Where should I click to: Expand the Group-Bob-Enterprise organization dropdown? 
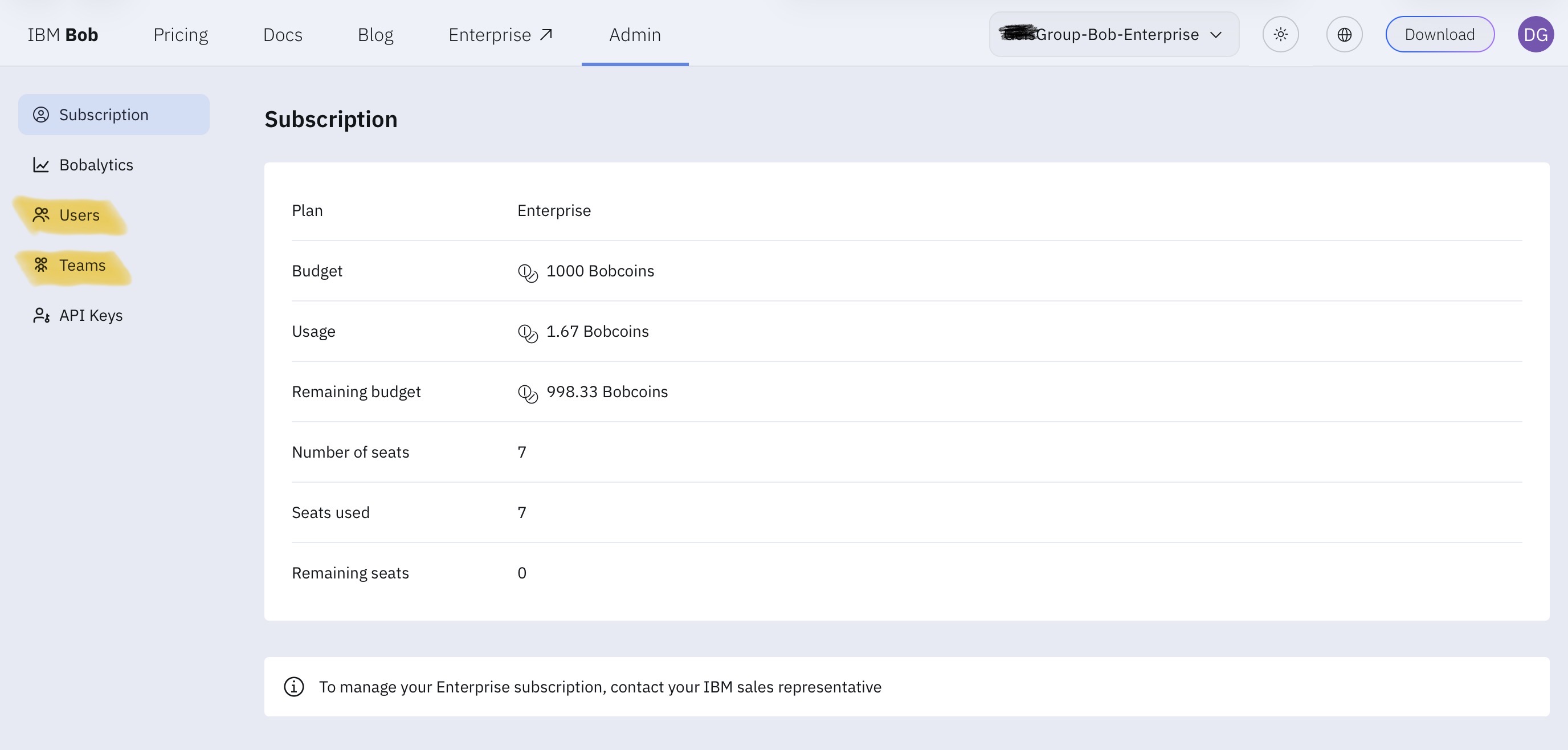(x=1114, y=35)
